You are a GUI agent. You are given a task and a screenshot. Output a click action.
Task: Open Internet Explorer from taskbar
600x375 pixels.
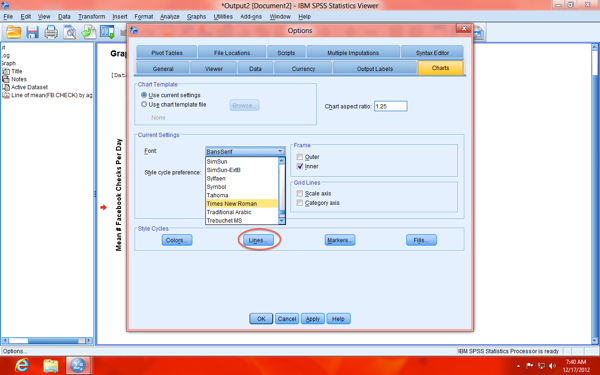[x=22, y=365]
